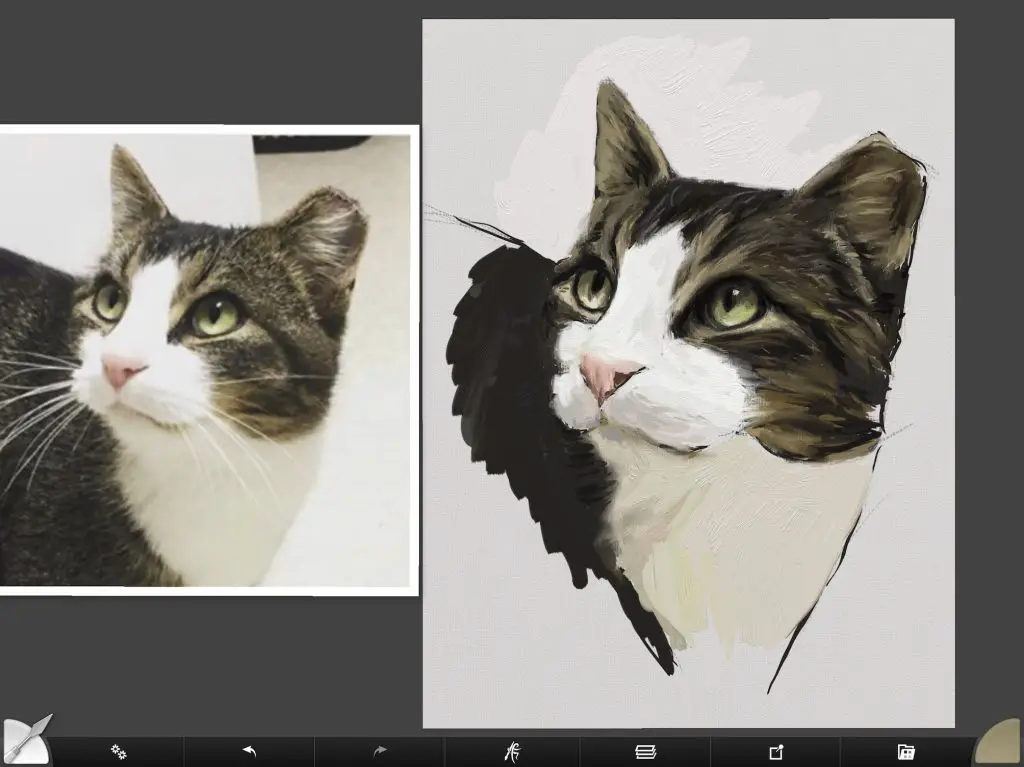Open the tool picker with palette knife

click(26, 741)
